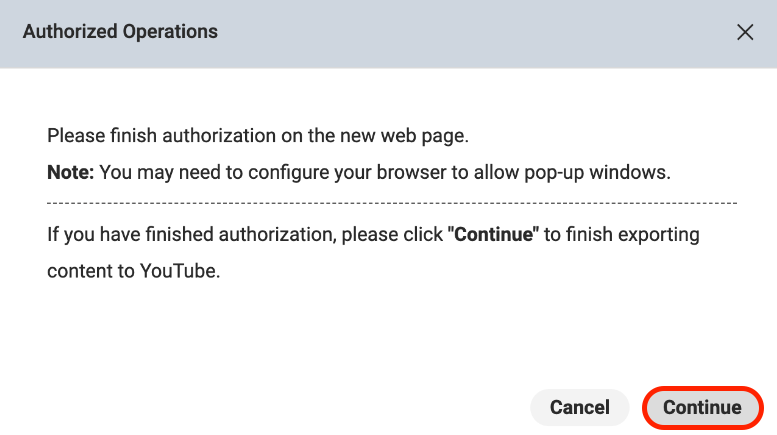This screenshot has width=777, height=435.
Task: Click the word YouTube in the message
Action: click(x=181, y=271)
